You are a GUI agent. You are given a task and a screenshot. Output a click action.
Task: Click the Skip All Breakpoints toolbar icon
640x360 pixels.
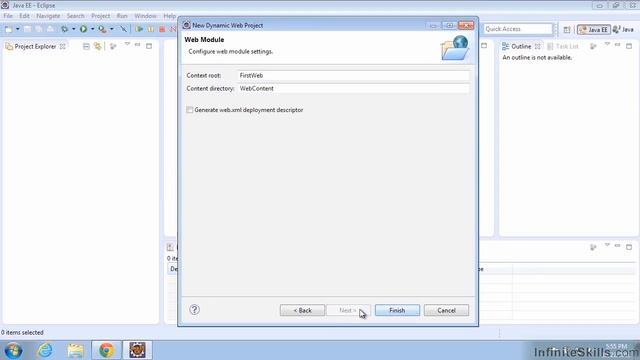[123, 29]
